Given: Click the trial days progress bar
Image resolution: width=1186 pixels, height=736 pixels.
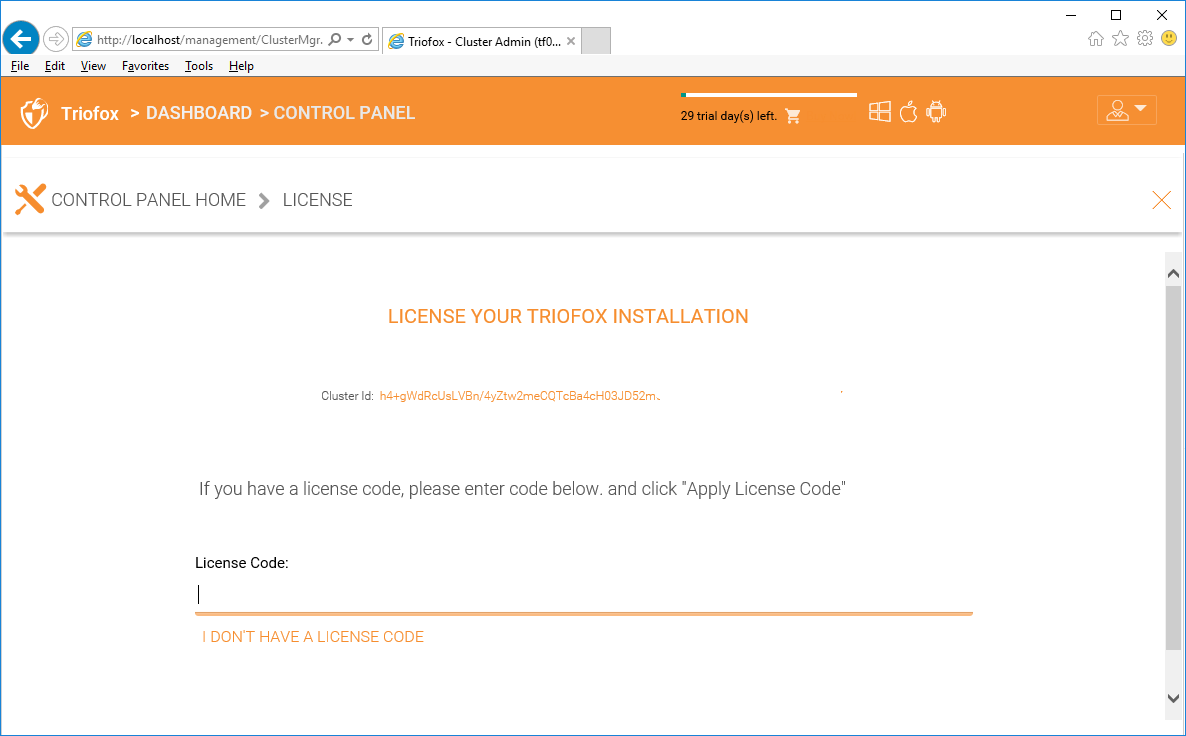Looking at the screenshot, I should 768,95.
